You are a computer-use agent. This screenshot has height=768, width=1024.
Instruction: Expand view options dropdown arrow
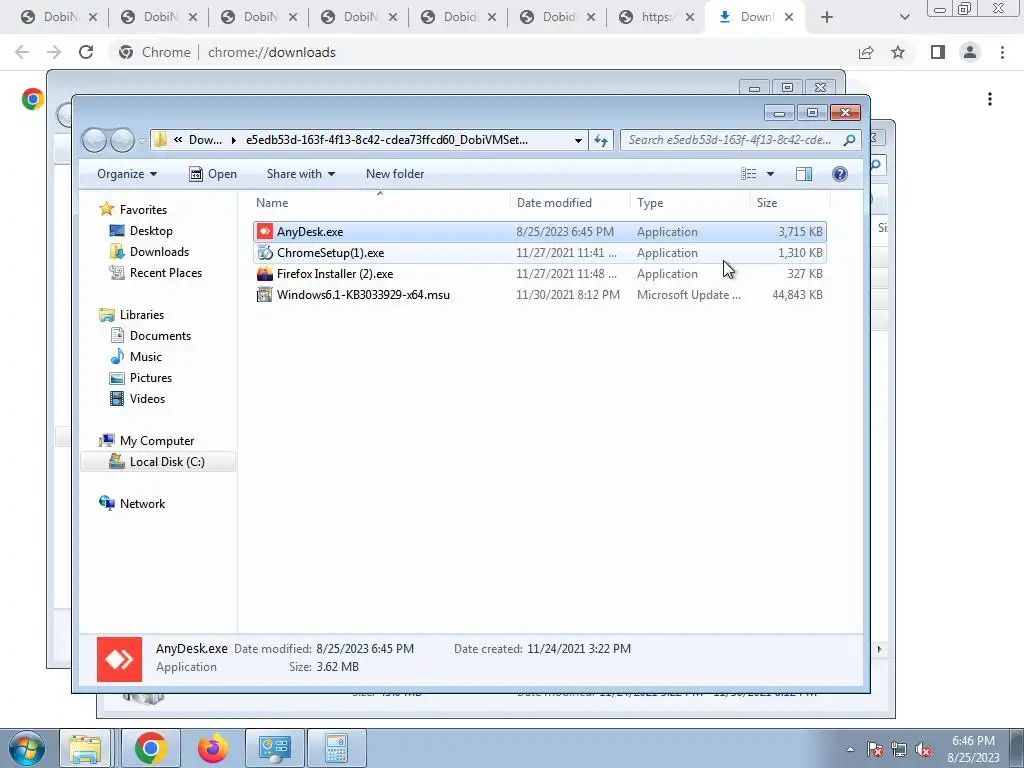pyautogui.click(x=770, y=174)
